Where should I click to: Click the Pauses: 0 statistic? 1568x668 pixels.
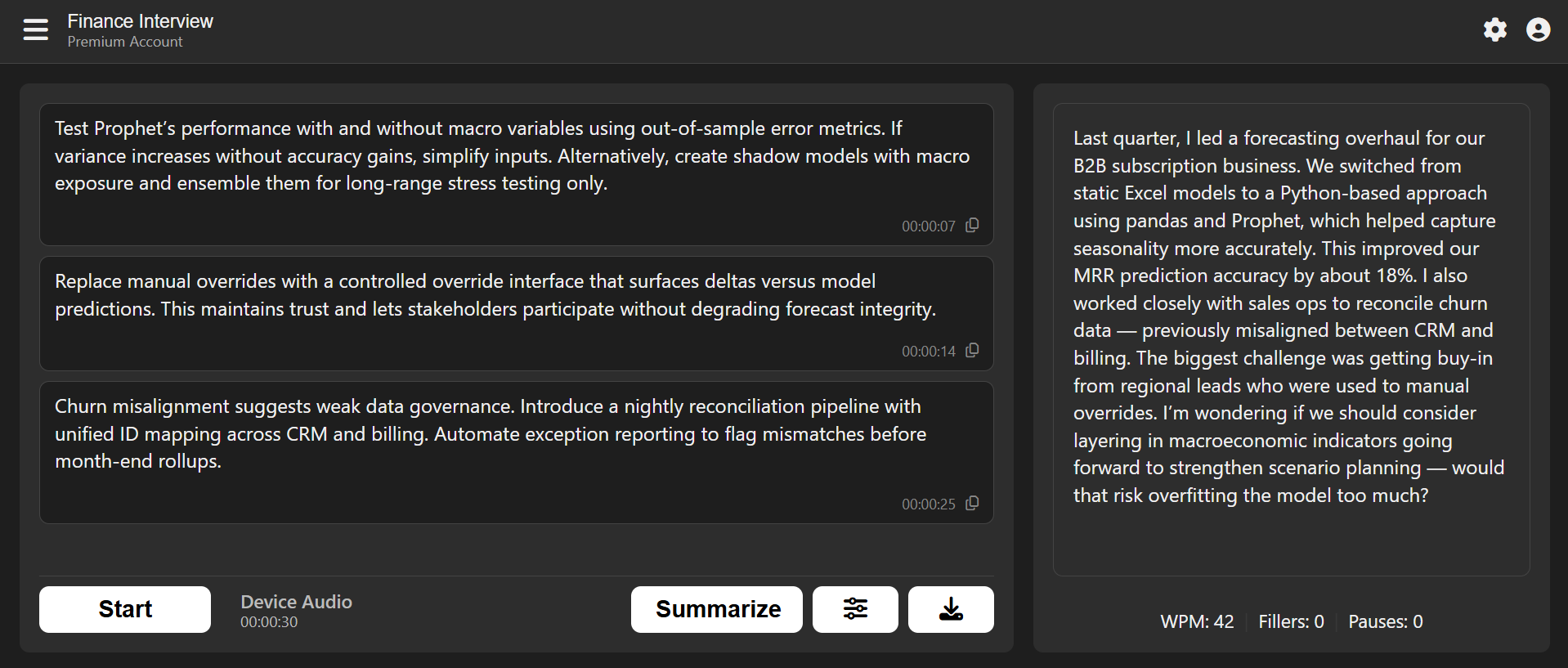click(x=1385, y=622)
